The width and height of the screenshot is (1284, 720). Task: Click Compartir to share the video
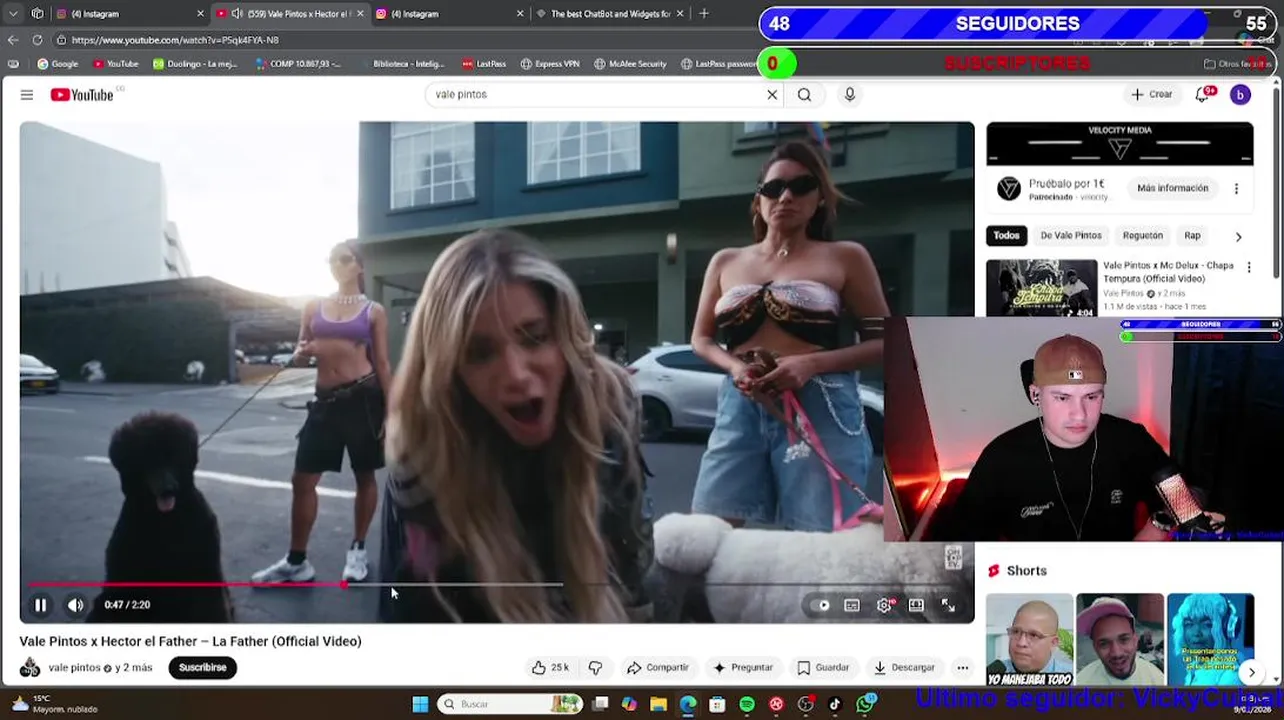point(657,667)
